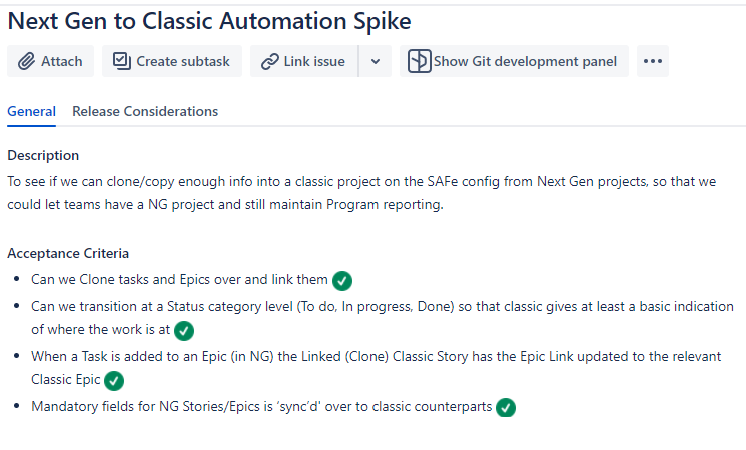Open the three-dot more actions menu
Viewport: 746px width, 450px height.
(x=653, y=61)
